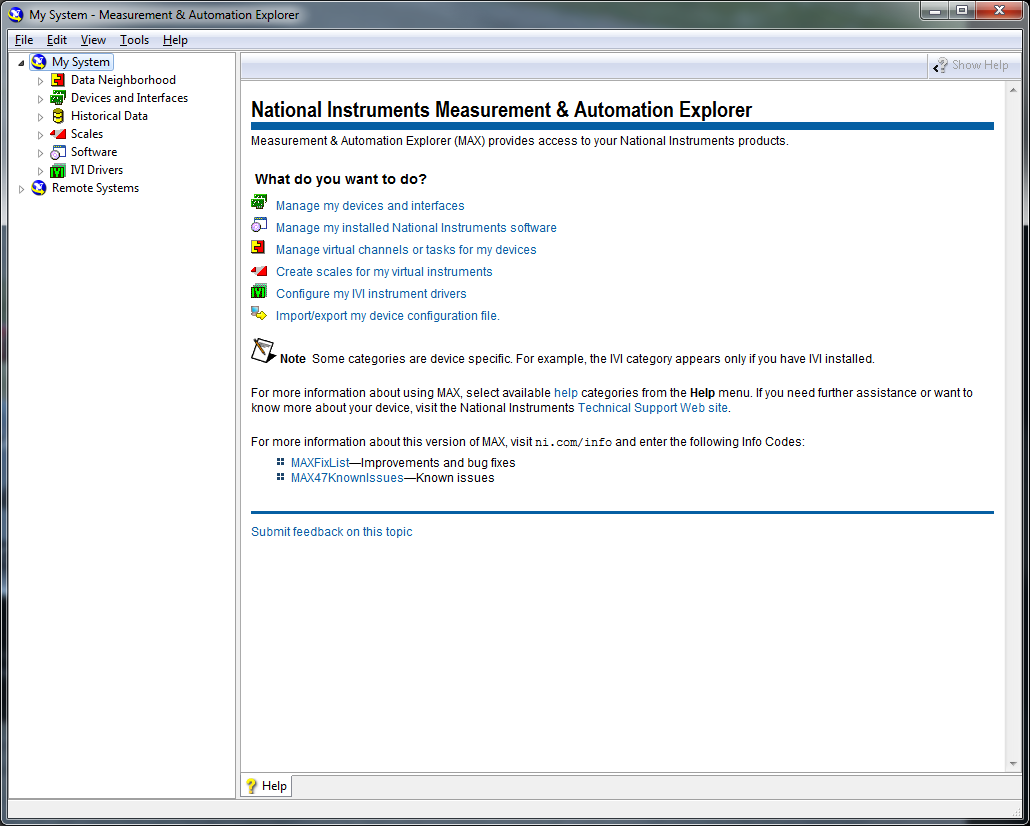Select Historical Data in the tree
Viewport: 1030px width, 826px height.
point(109,116)
